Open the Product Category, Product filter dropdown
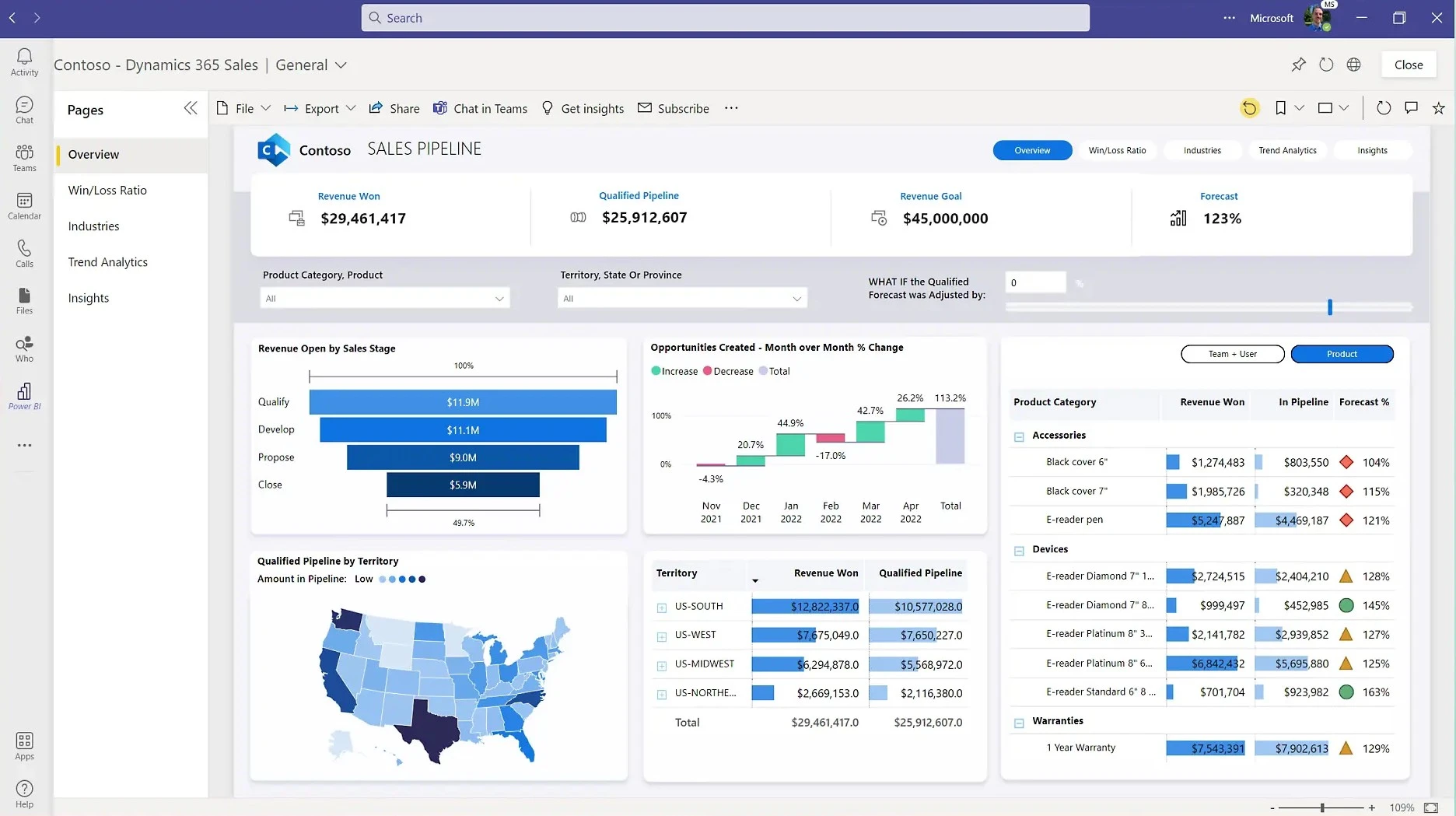 [x=499, y=298]
